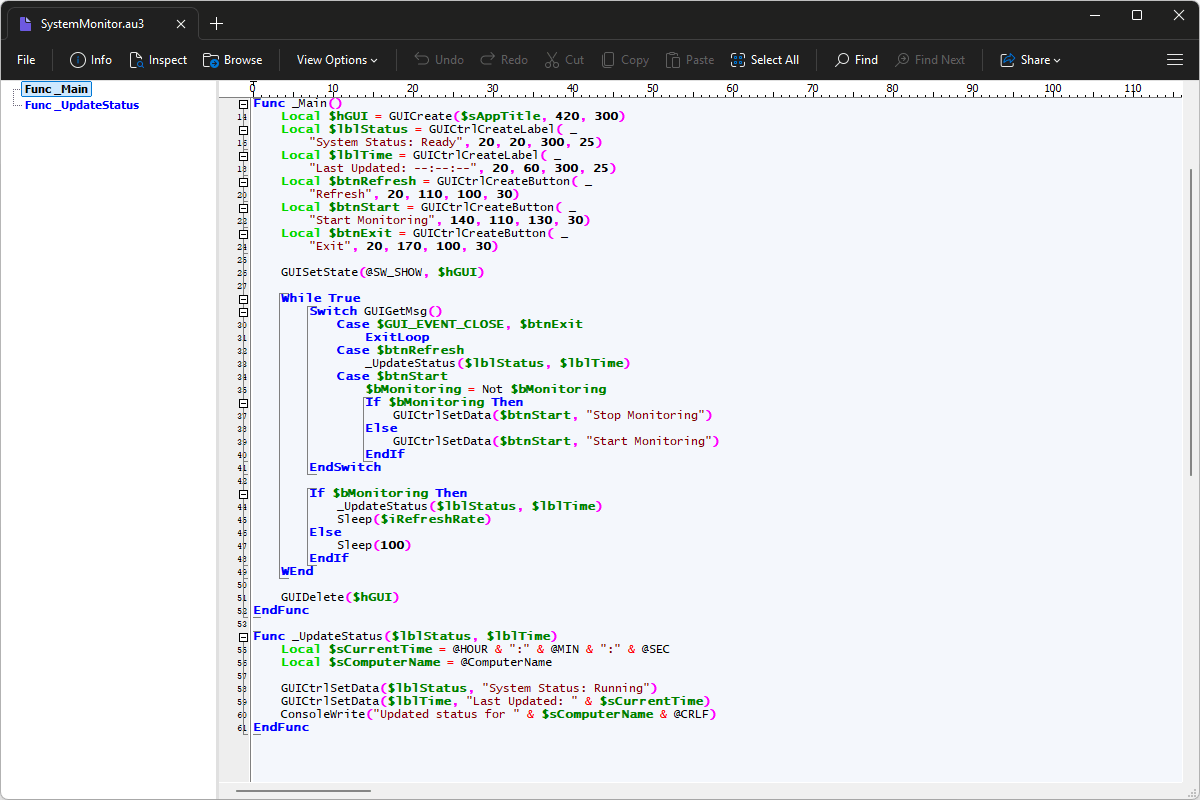Maximize the application window
Viewport: 1200px width, 800px height.
(1137, 15)
